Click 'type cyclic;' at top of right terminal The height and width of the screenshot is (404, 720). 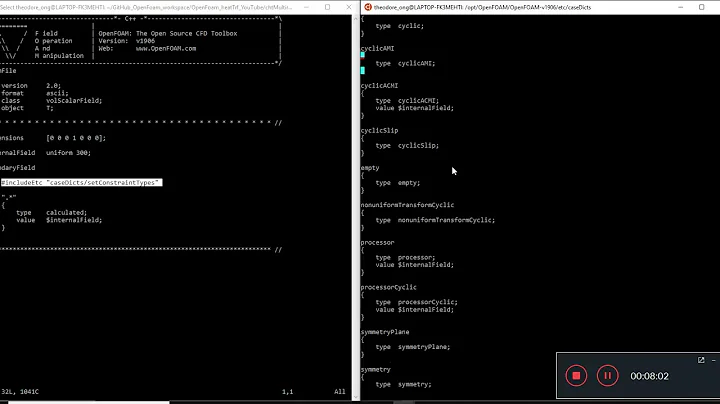click(399, 26)
